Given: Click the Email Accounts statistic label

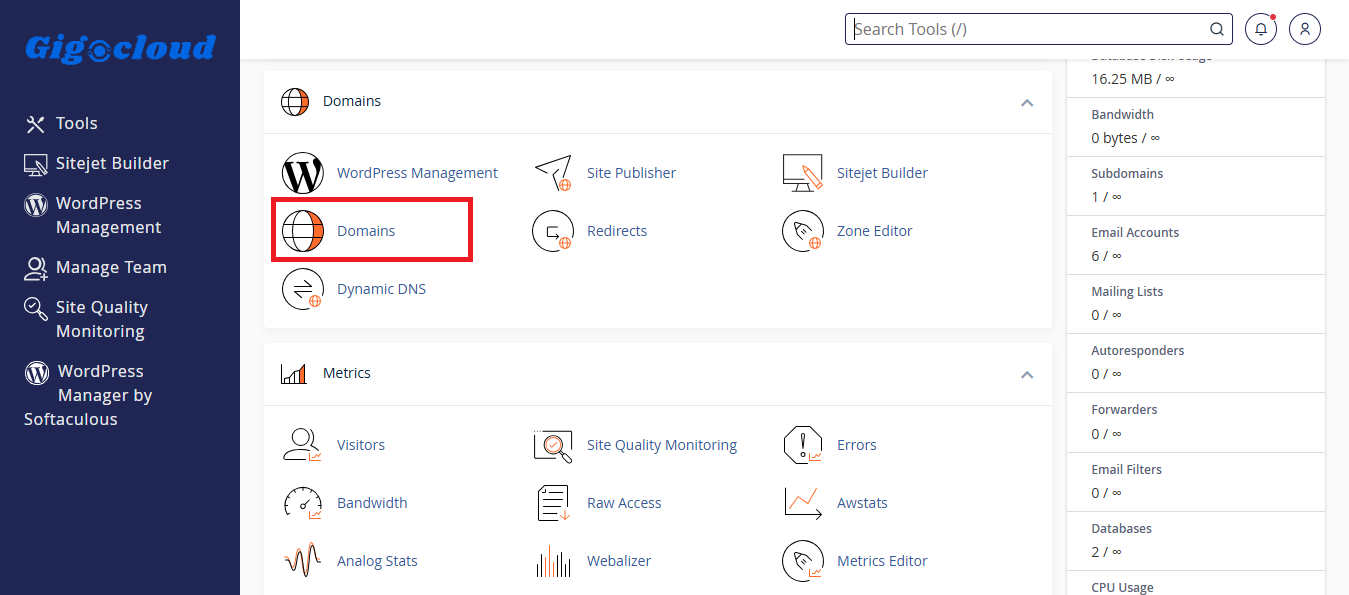Looking at the screenshot, I should coord(1135,233).
